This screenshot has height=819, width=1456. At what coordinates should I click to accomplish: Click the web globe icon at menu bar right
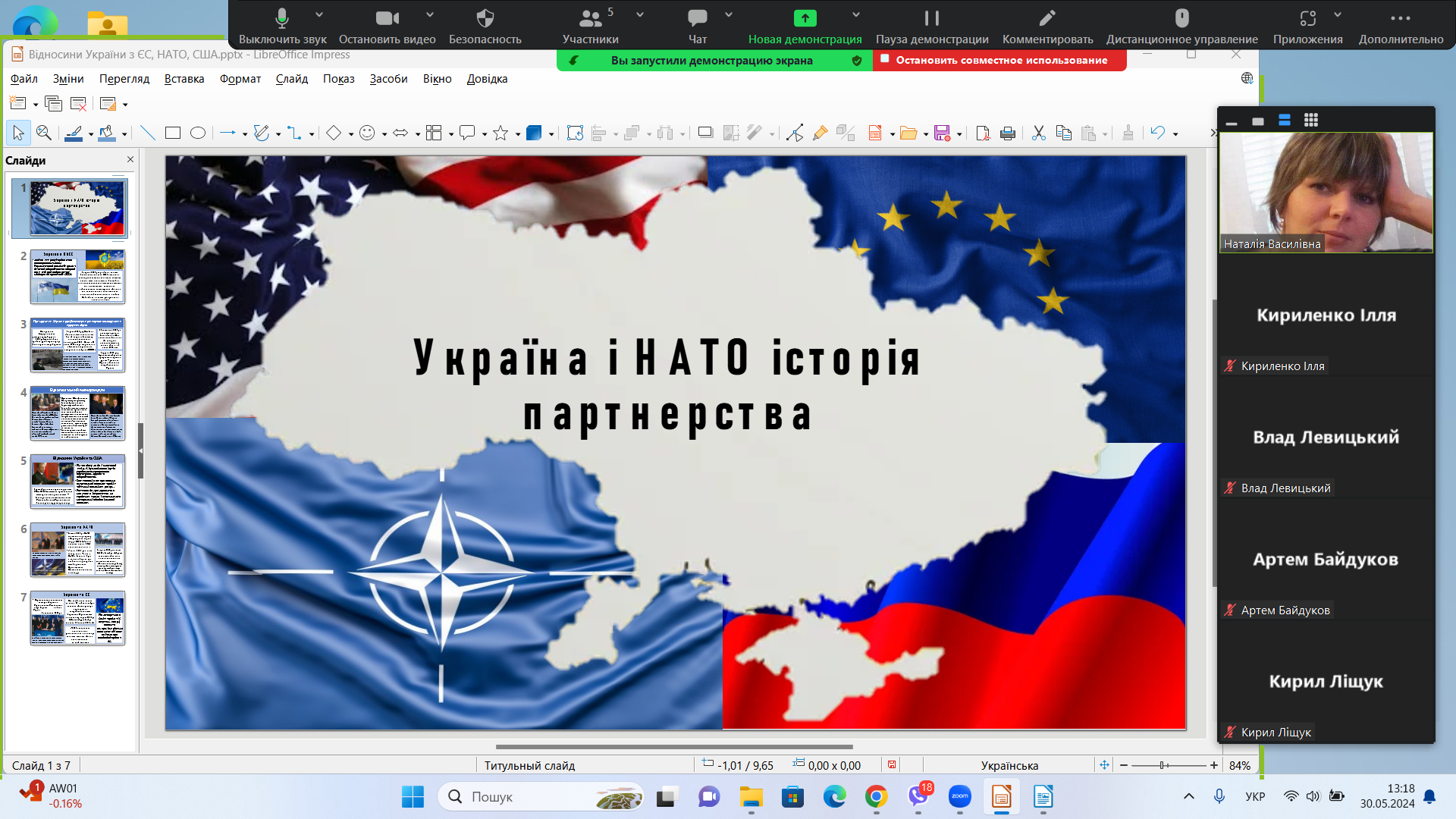point(1247,78)
